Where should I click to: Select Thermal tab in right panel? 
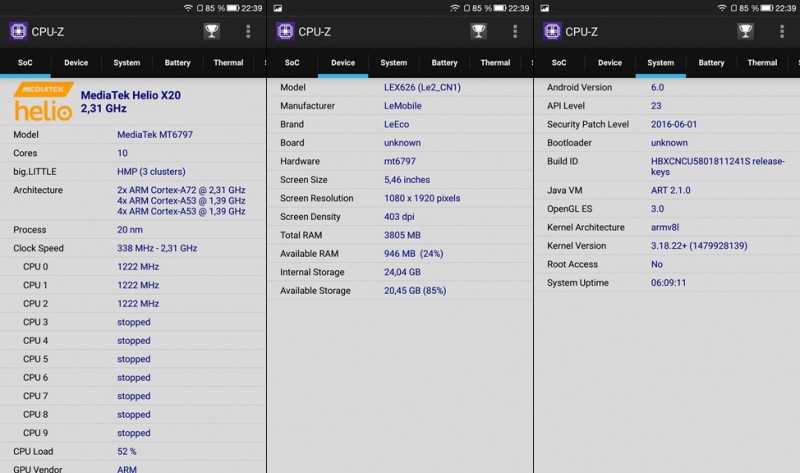[762, 63]
